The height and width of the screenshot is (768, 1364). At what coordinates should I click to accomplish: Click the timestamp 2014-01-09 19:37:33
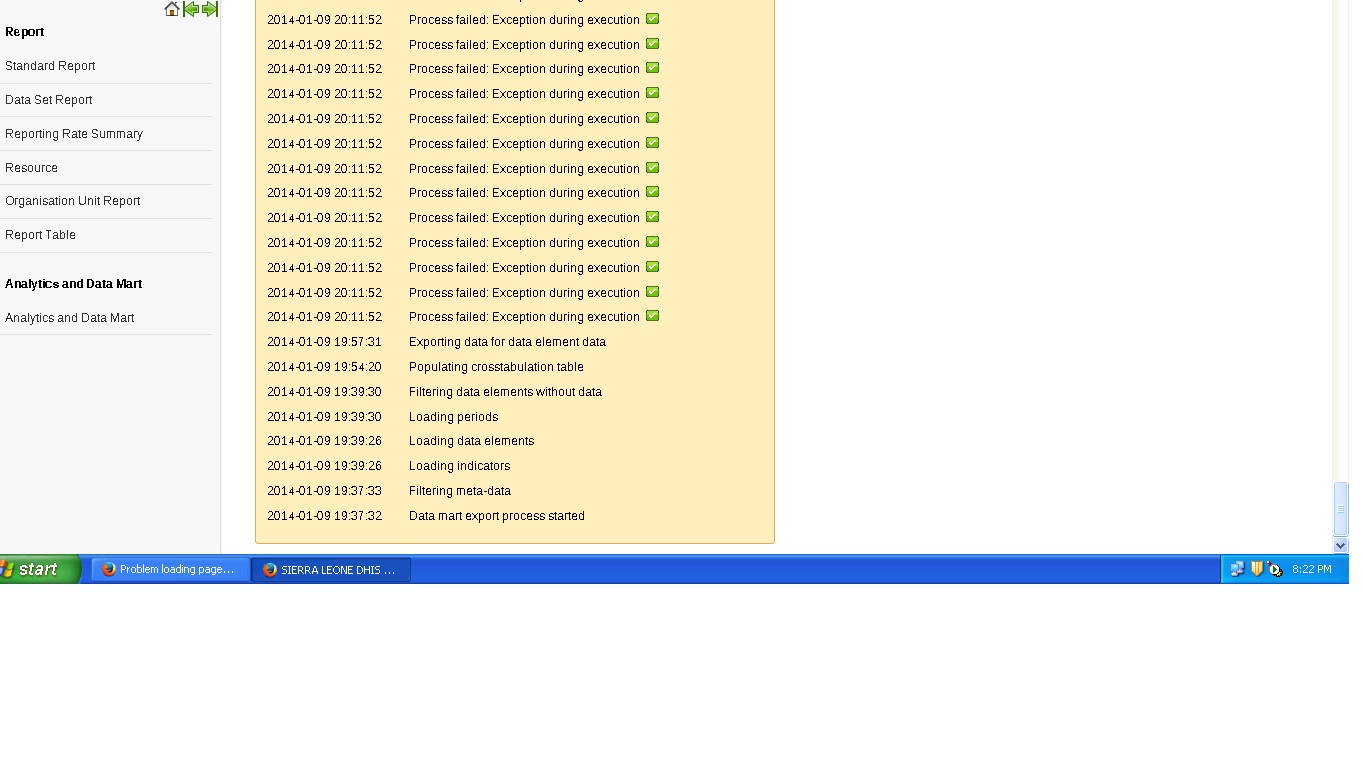(x=324, y=491)
